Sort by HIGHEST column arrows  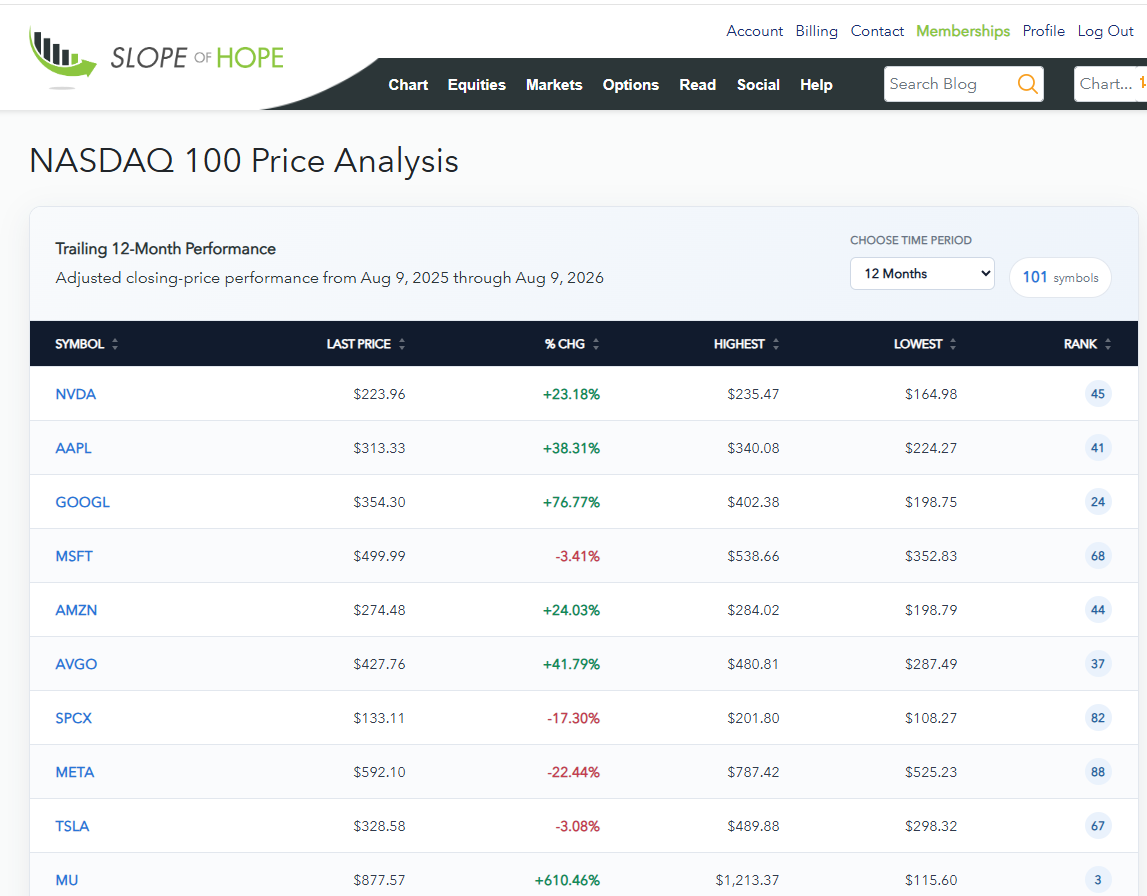click(x=776, y=344)
